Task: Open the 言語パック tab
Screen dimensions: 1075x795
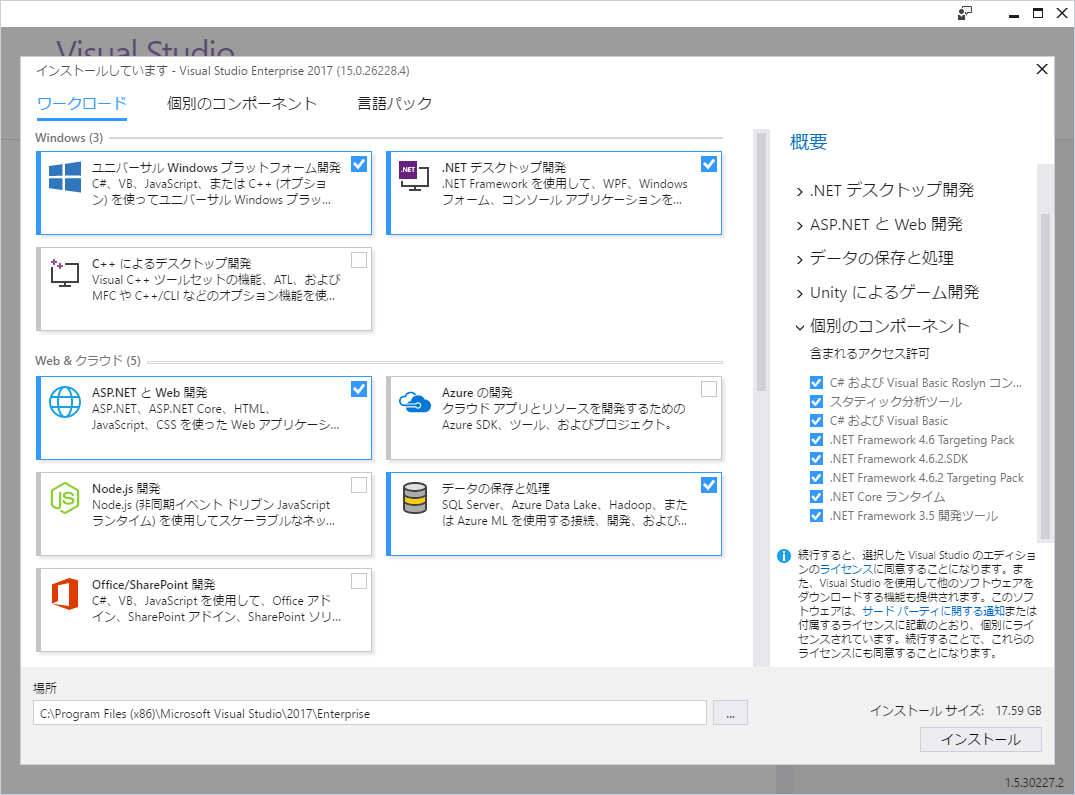Action: 395,103
